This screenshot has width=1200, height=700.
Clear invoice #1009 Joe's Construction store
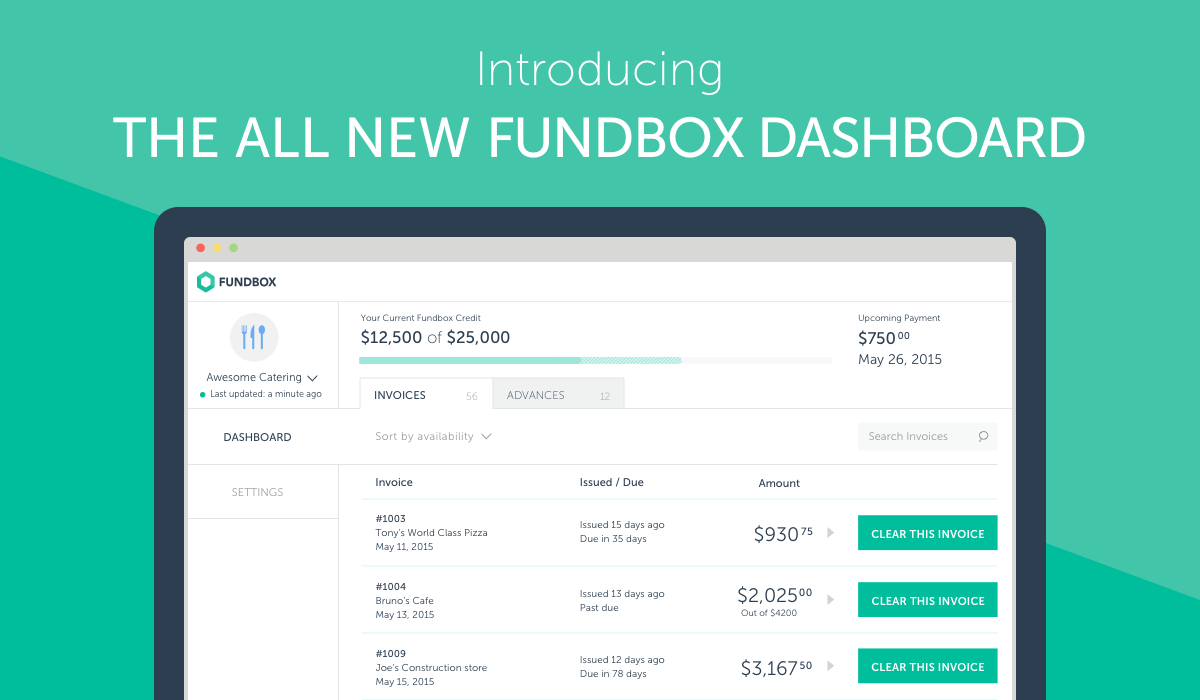(x=928, y=667)
